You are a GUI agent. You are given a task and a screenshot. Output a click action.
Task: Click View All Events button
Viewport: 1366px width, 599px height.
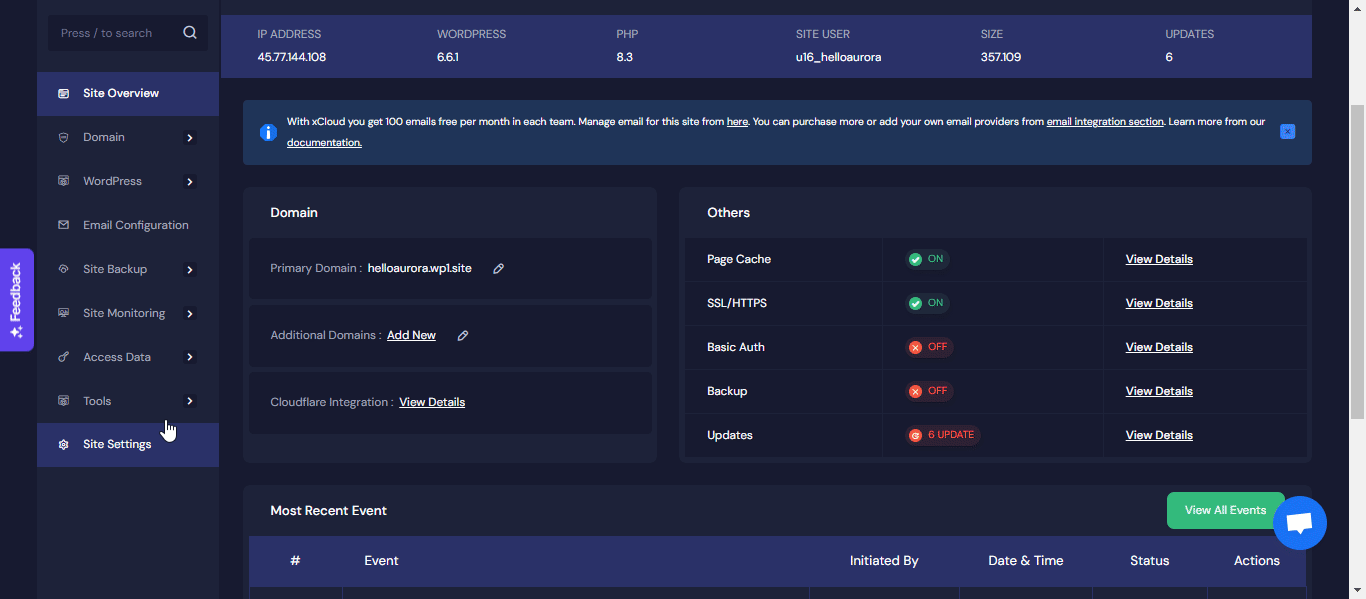(1225, 510)
